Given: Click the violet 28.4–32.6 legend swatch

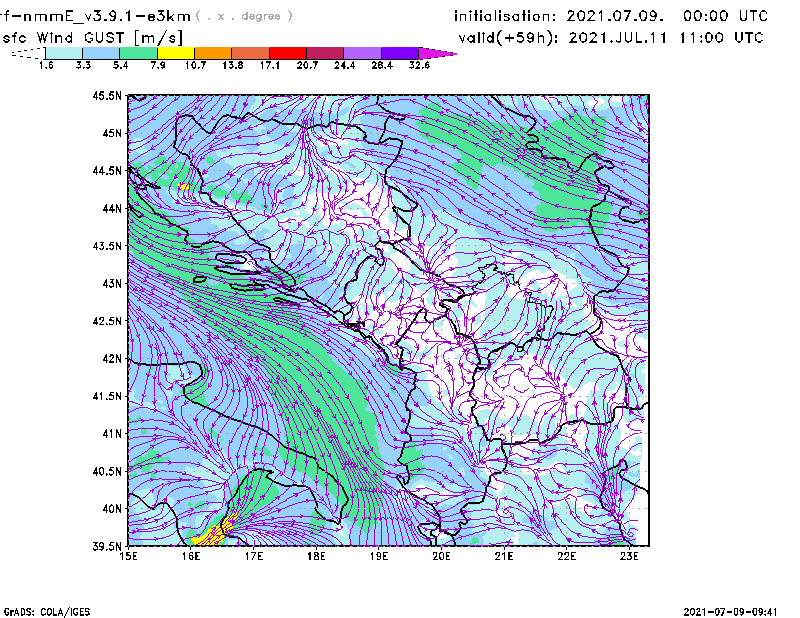Looking at the screenshot, I should [400, 53].
